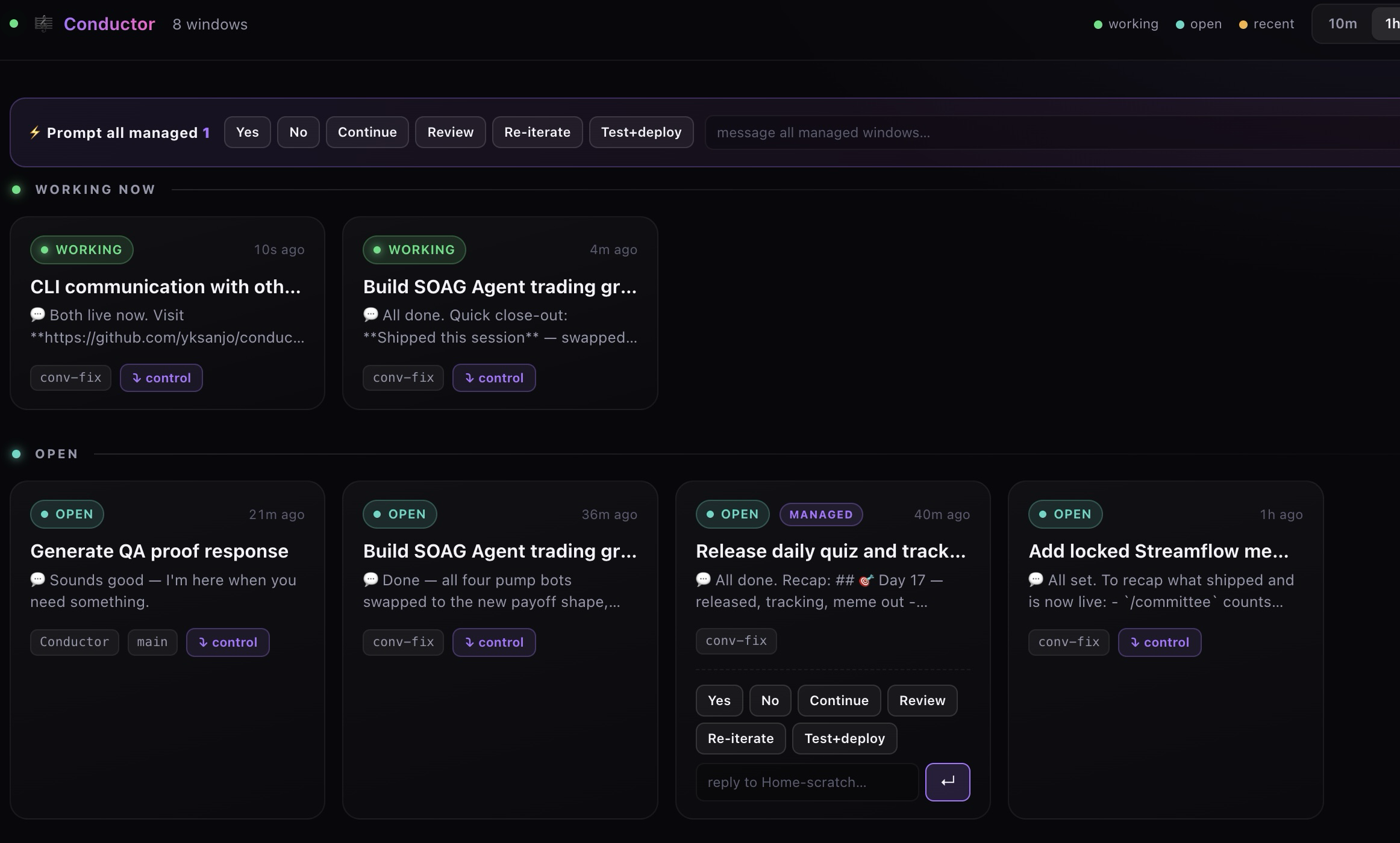Viewport: 1400px width, 843px height.
Task: Click Continue on the Release daily quiz card
Action: pos(839,701)
